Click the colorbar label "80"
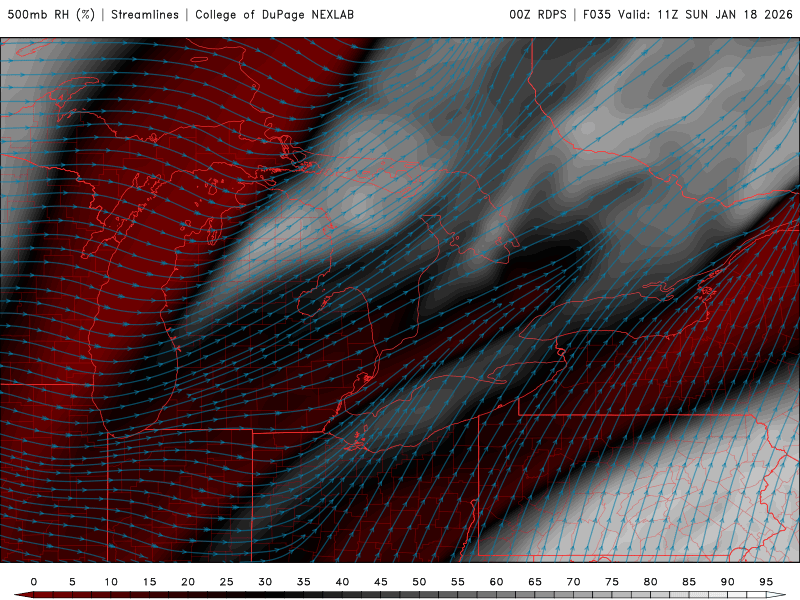800x600 pixels. click(x=651, y=582)
